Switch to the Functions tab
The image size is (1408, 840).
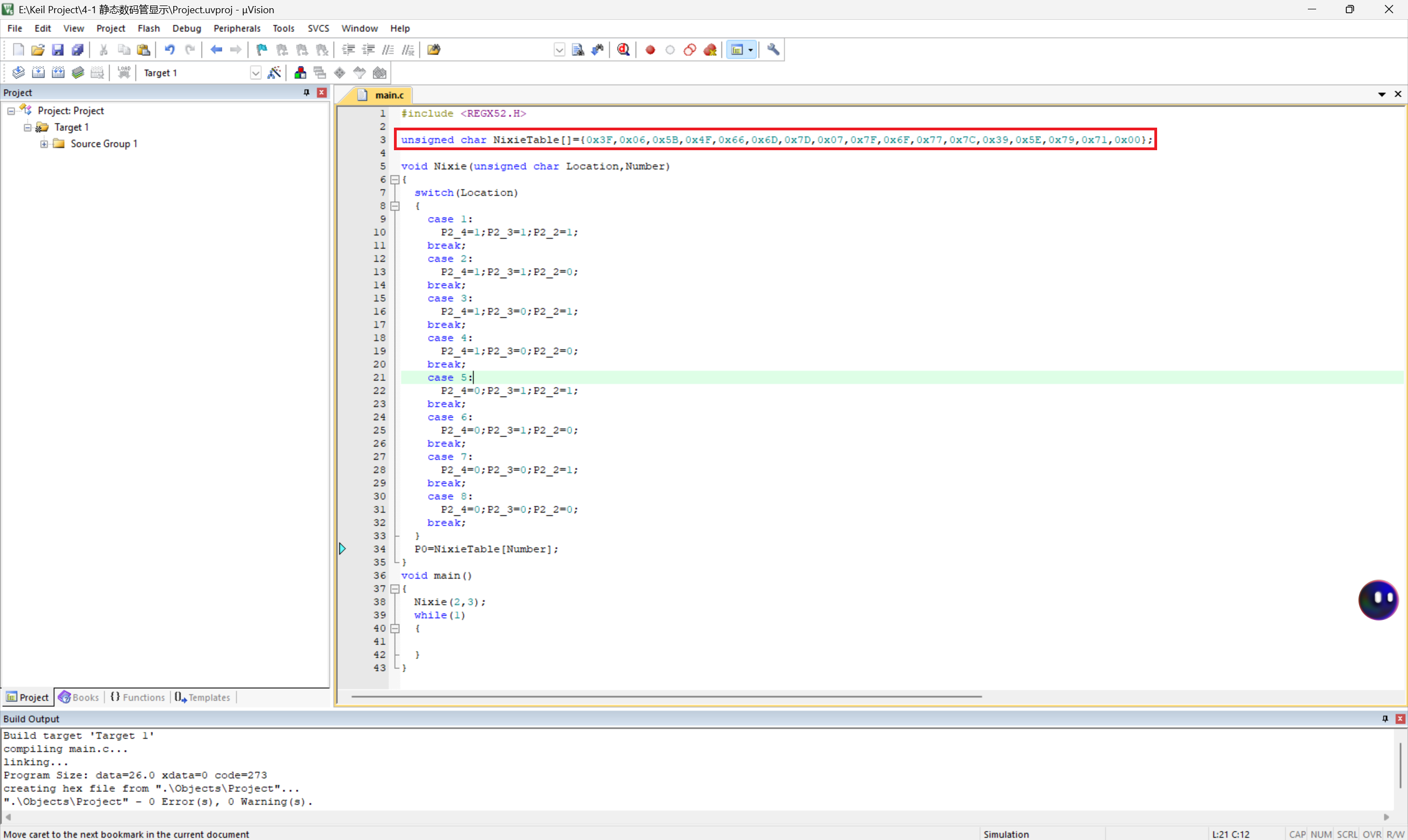pos(138,698)
